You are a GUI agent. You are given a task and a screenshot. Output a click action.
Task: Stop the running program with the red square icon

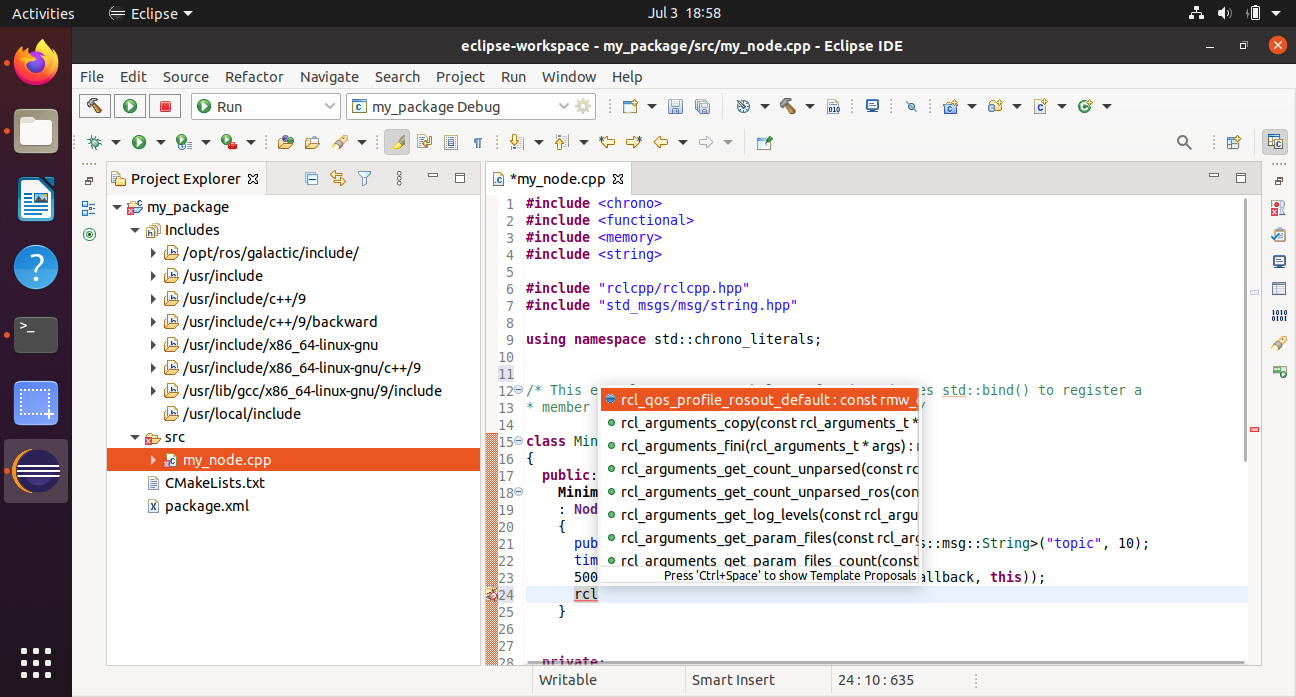click(164, 106)
